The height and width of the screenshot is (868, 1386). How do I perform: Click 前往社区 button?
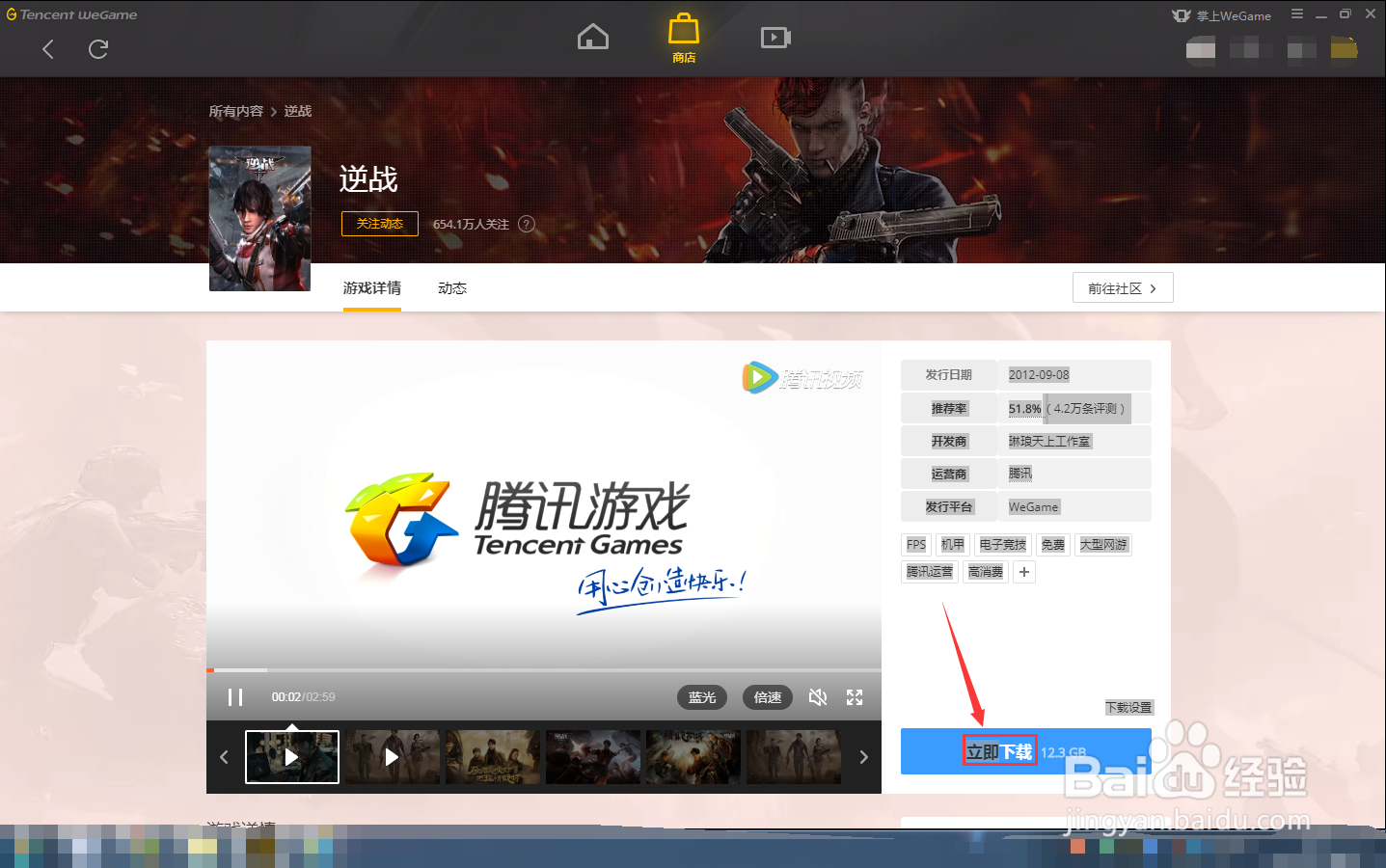pos(1123,288)
